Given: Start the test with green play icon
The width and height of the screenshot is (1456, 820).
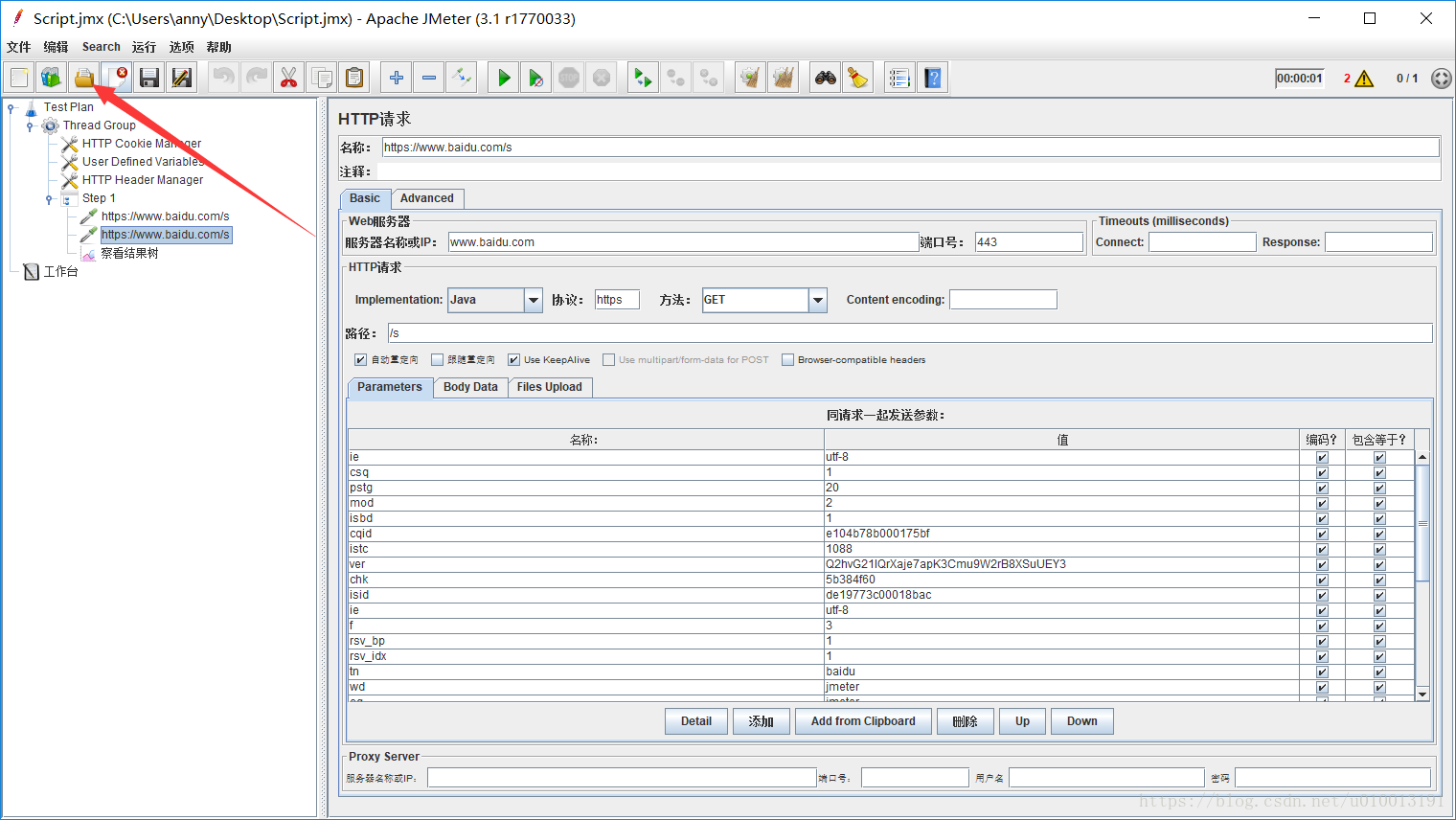Looking at the screenshot, I should (504, 78).
